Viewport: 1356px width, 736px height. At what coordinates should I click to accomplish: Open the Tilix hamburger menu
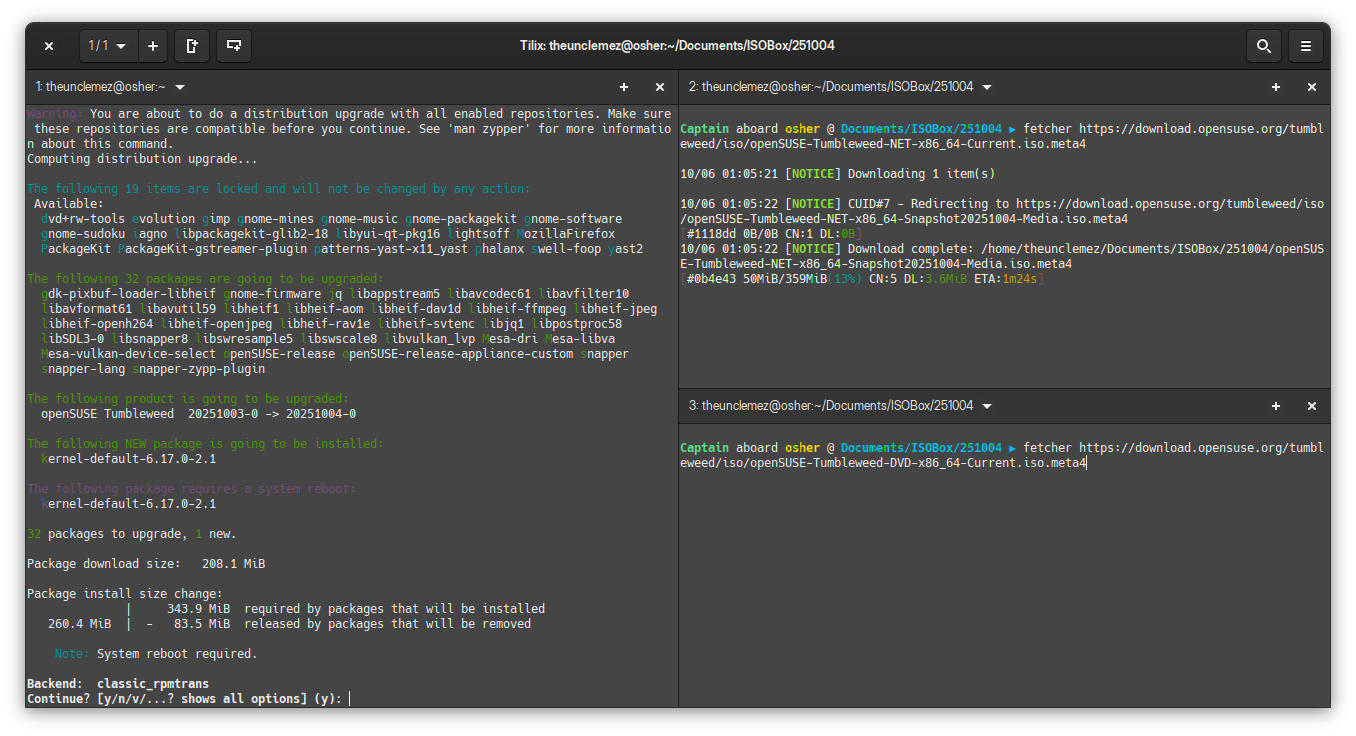pyautogui.click(x=1306, y=46)
